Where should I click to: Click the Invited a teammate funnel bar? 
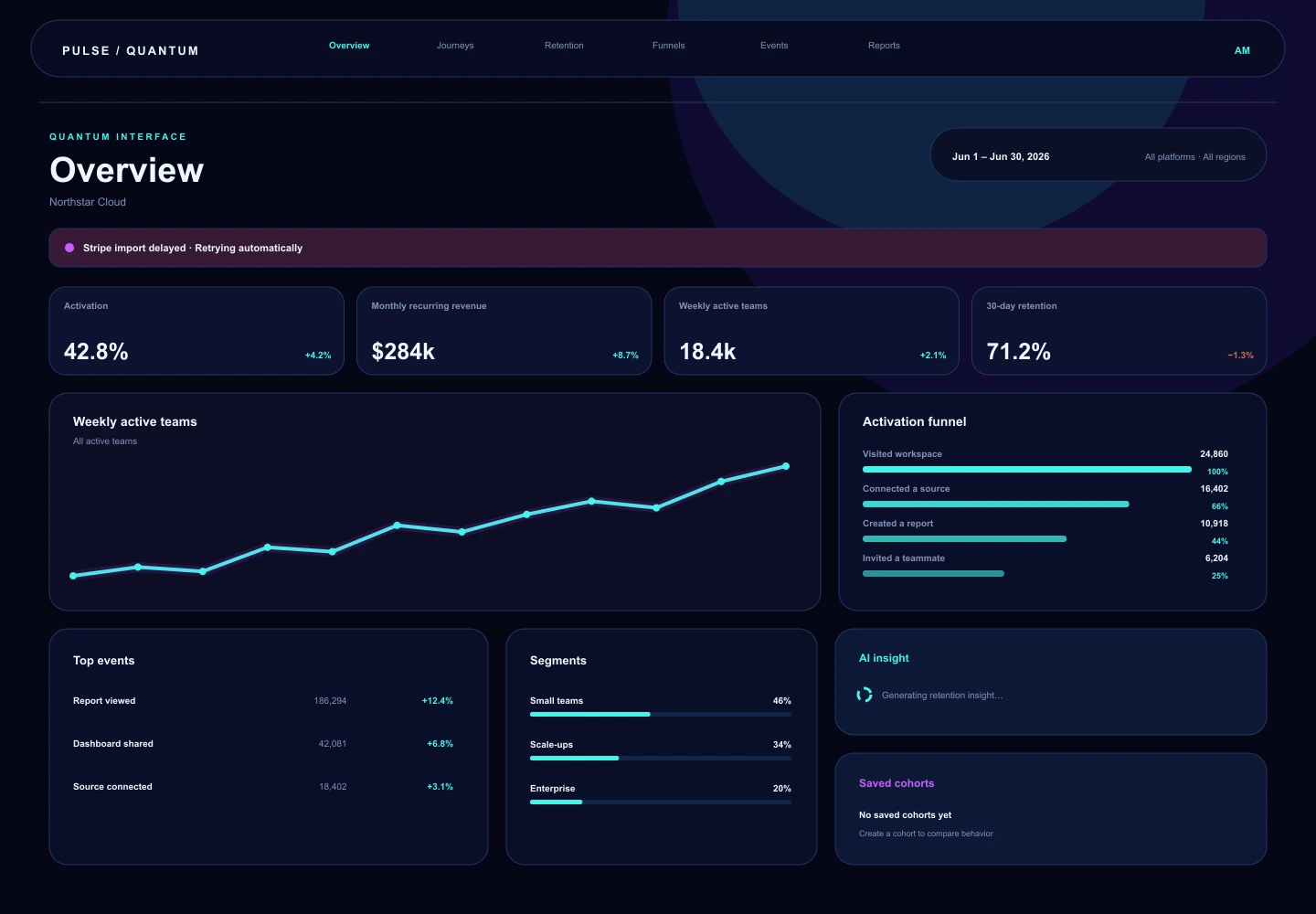[933, 573]
